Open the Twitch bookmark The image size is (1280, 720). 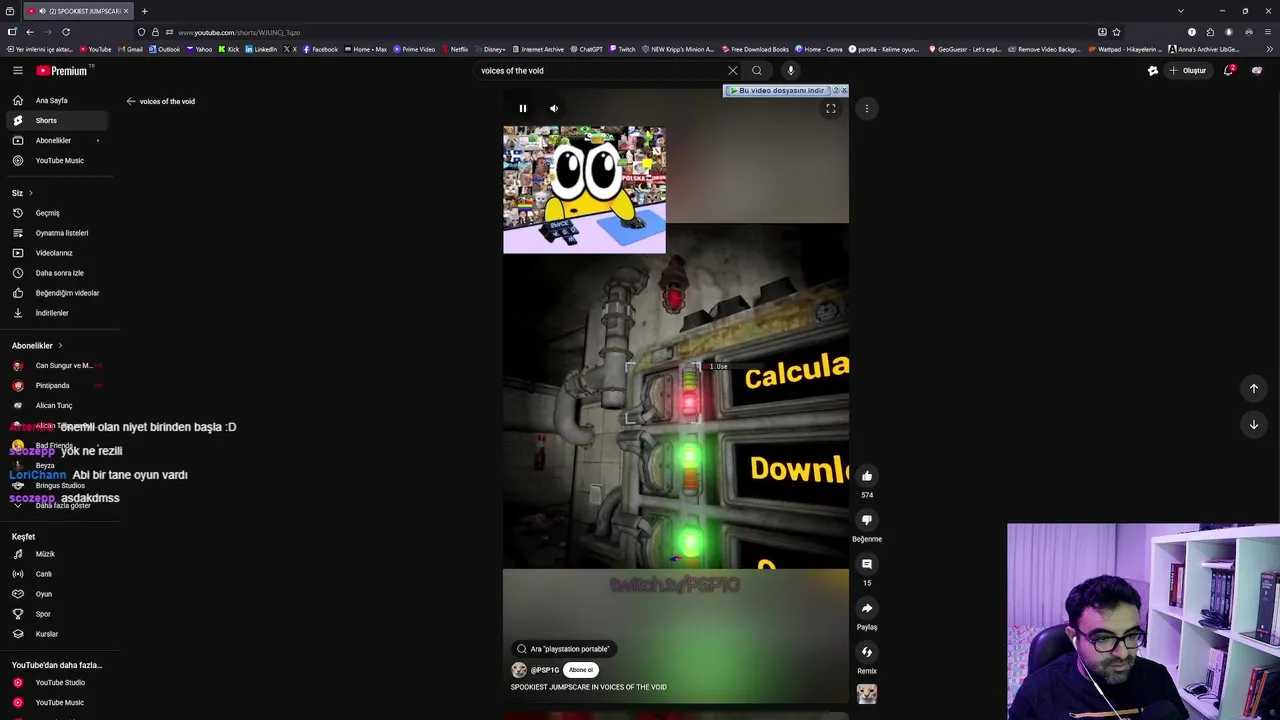[x=622, y=49]
